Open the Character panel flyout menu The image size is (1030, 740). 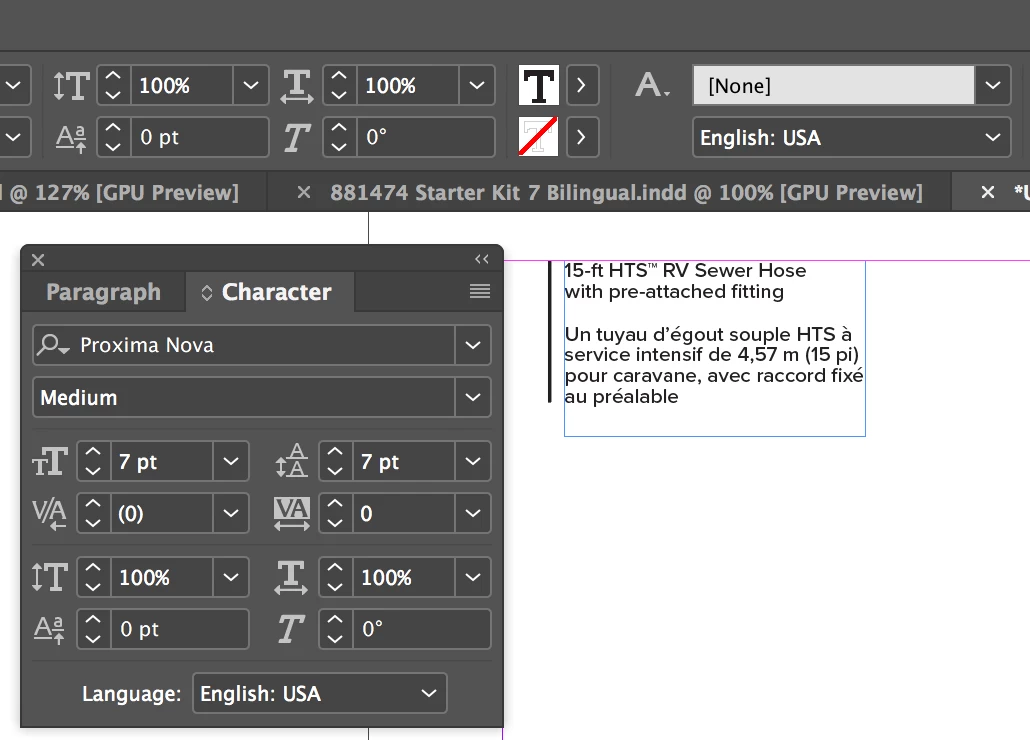[480, 291]
